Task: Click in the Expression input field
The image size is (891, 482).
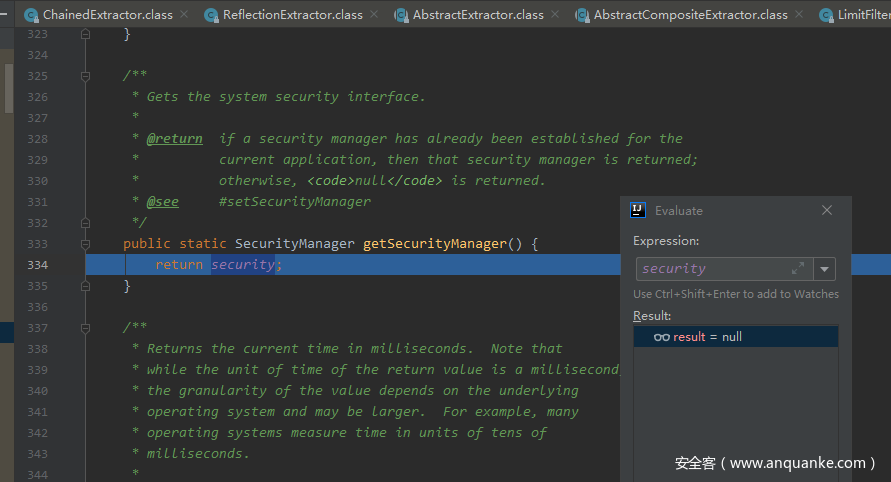Action: tap(710, 268)
